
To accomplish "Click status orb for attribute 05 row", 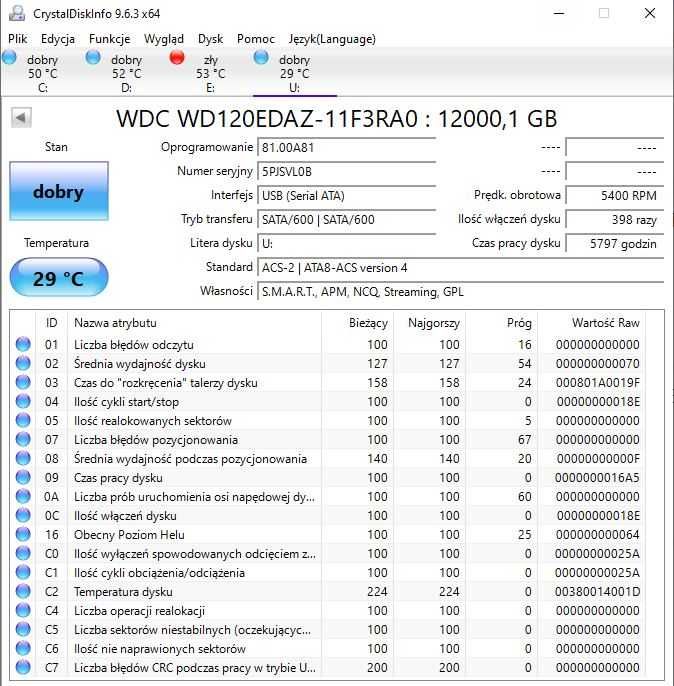I will coord(23,420).
